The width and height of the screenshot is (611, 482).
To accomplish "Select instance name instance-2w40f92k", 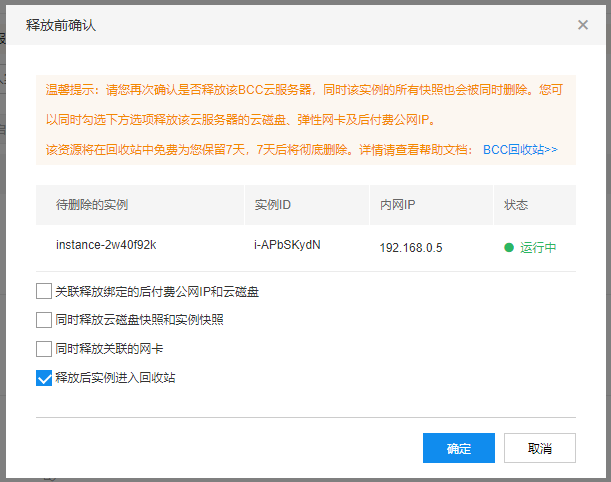I will click(x=105, y=246).
